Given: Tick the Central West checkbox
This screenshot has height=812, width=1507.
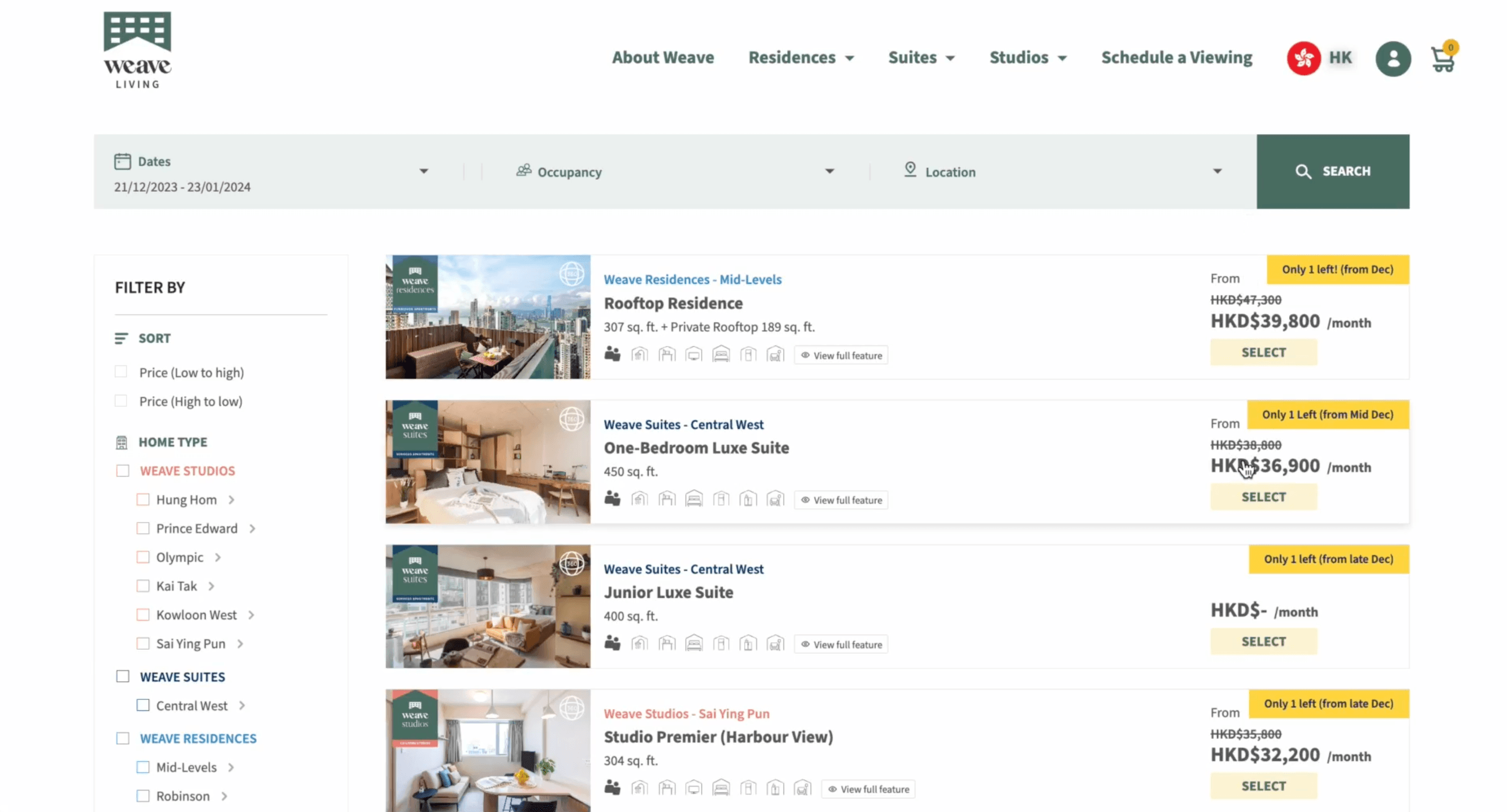Looking at the screenshot, I should pyautogui.click(x=143, y=706).
